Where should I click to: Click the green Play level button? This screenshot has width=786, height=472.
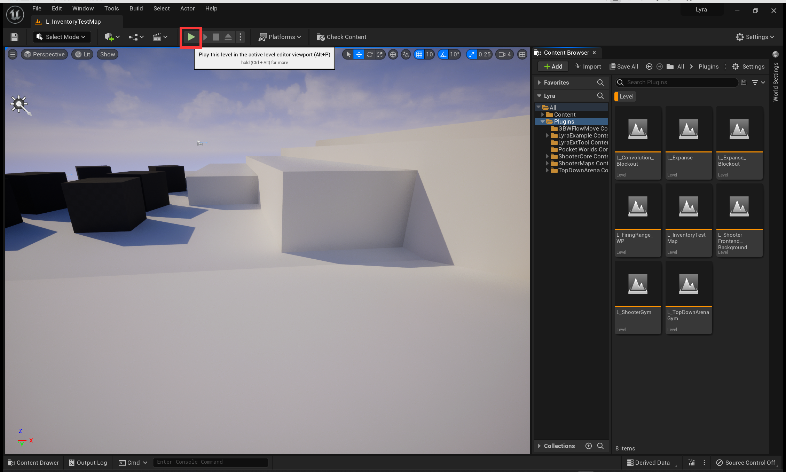click(x=191, y=37)
